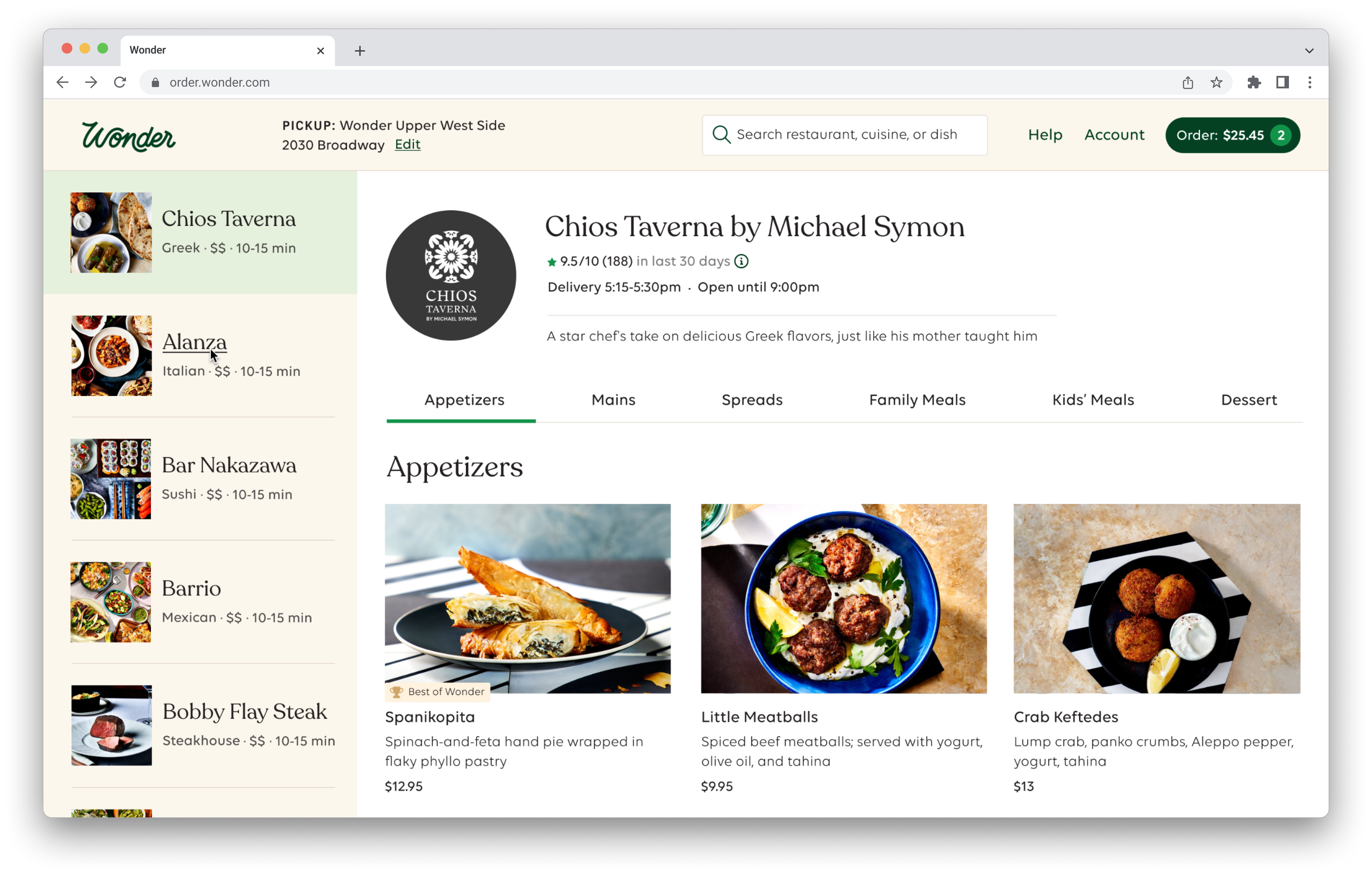Select the Appetizers tab
The height and width of the screenshot is (875, 1372).
[x=464, y=400]
